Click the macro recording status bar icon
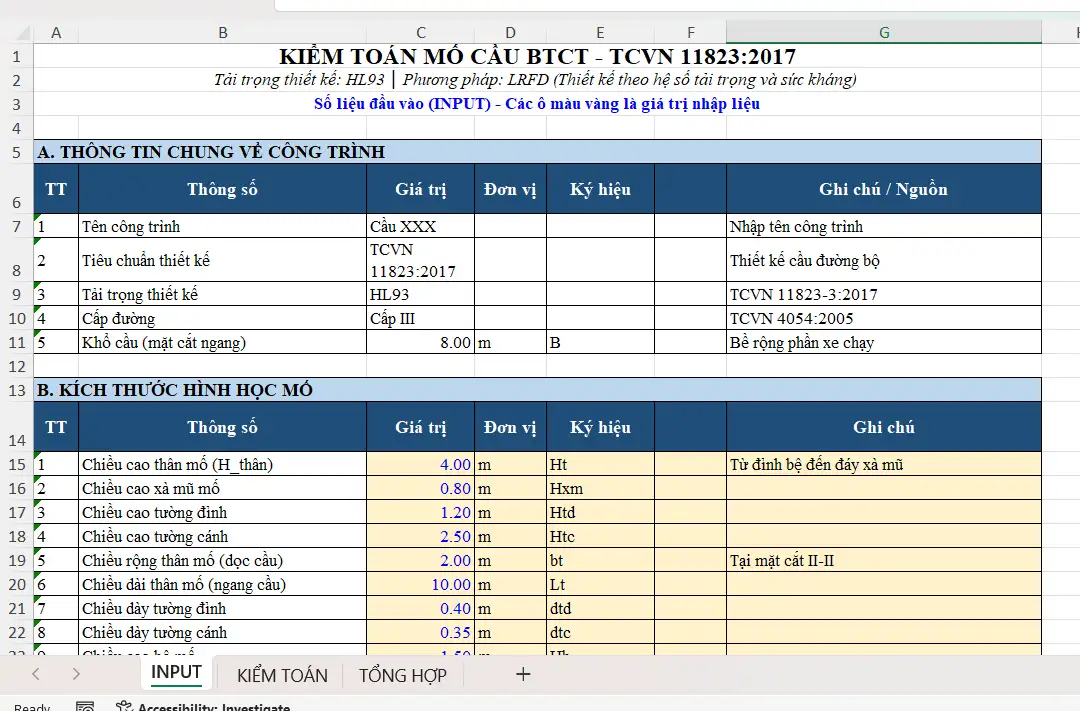The width and height of the screenshot is (1080, 711). [85, 706]
